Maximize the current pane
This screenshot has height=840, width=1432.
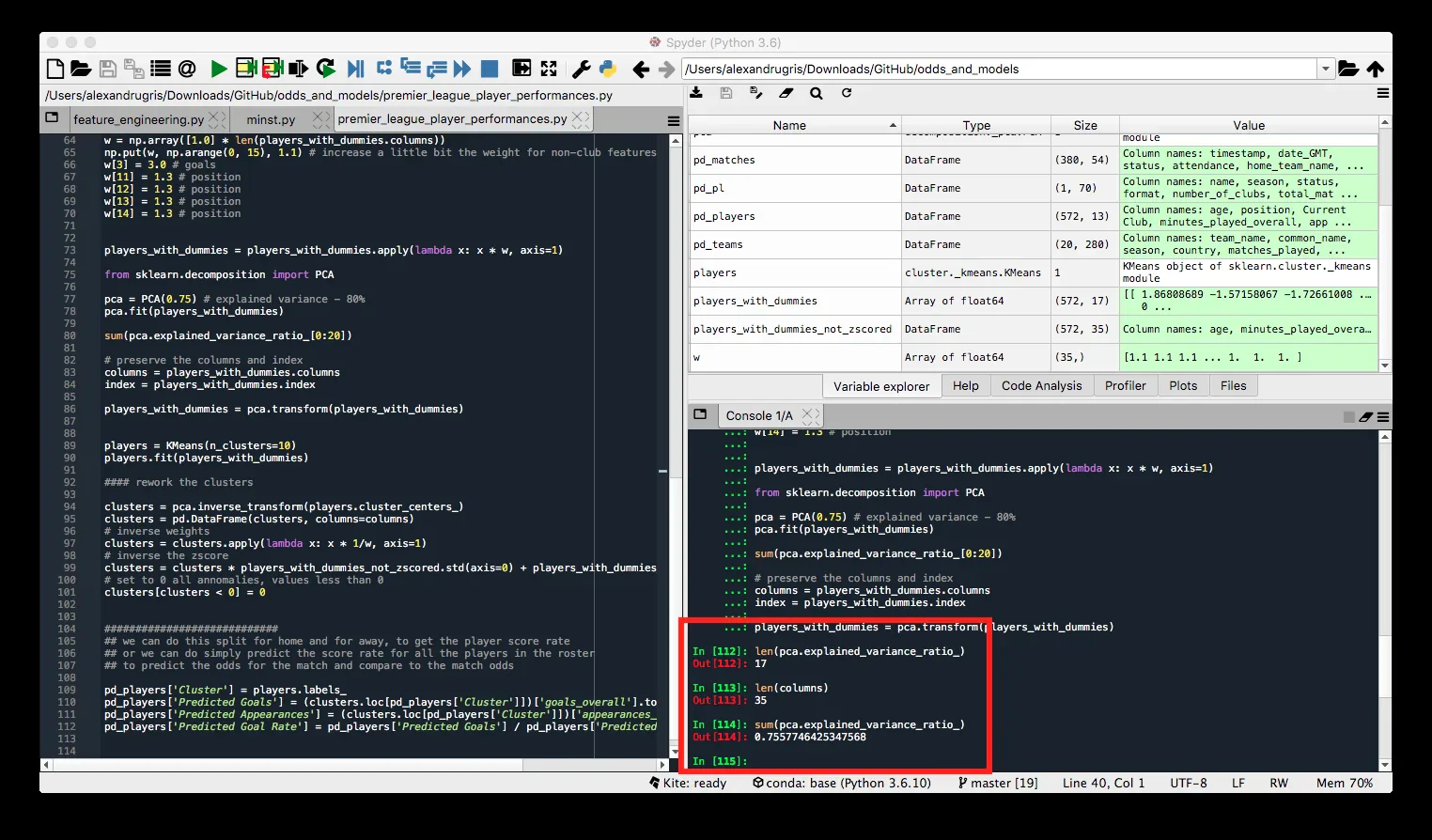[549, 69]
